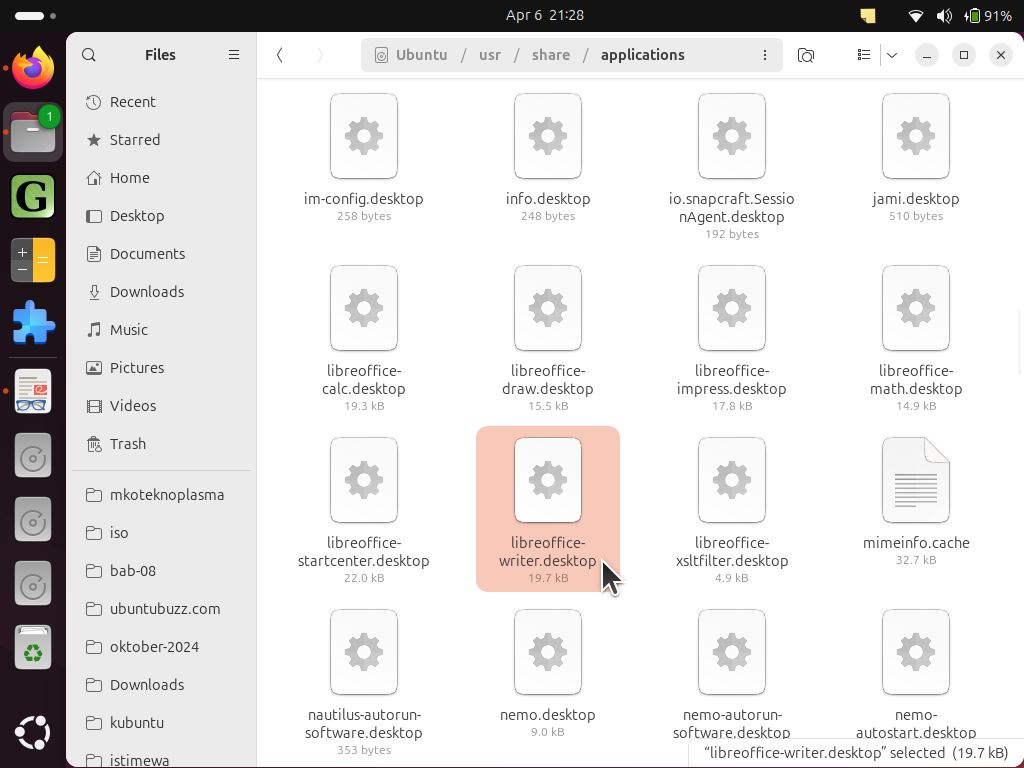Image resolution: width=1024 pixels, height=768 pixels.
Task: Open the path bar options menu
Action: pos(765,55)
